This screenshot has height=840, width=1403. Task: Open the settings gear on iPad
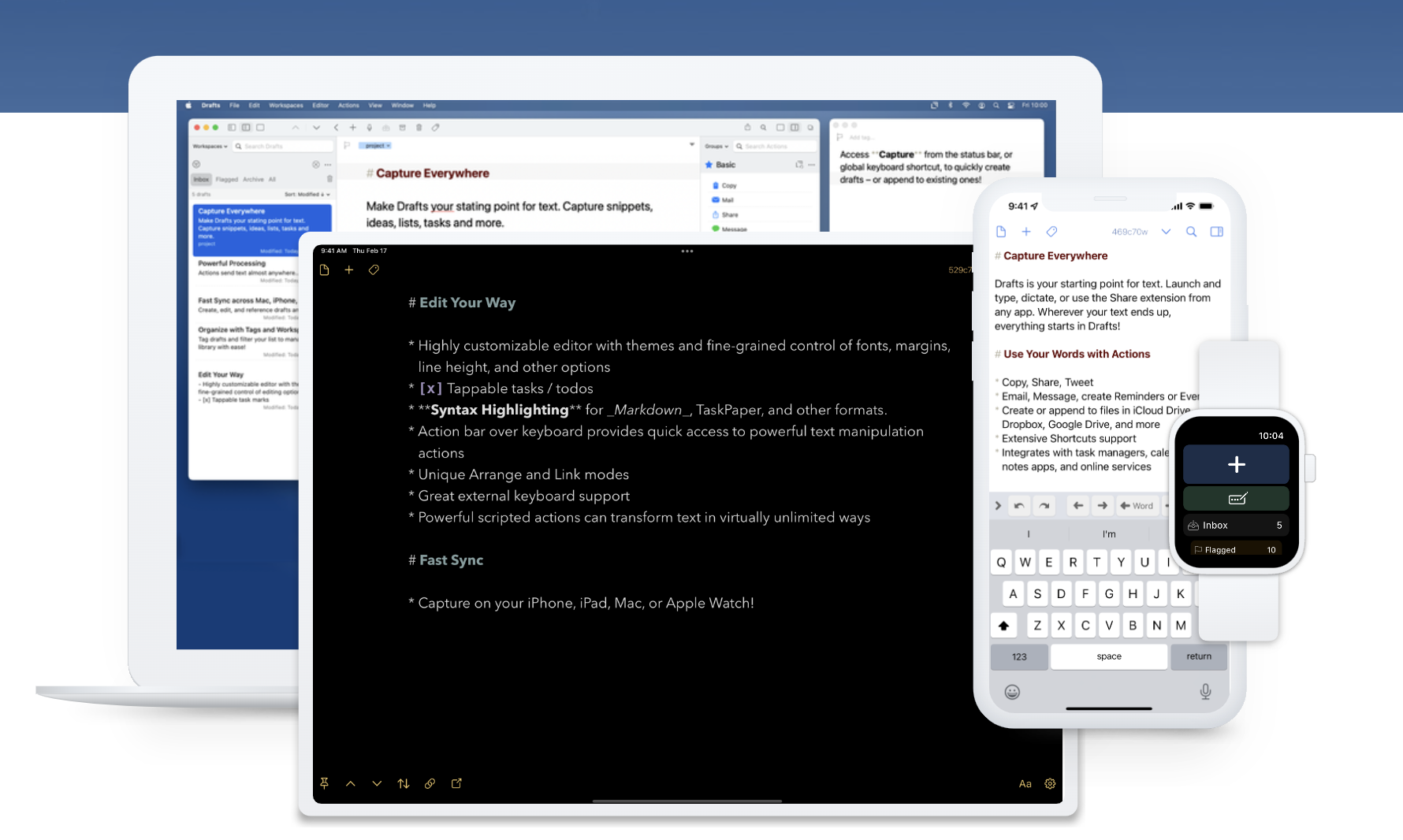click(x=1050, y=784)
